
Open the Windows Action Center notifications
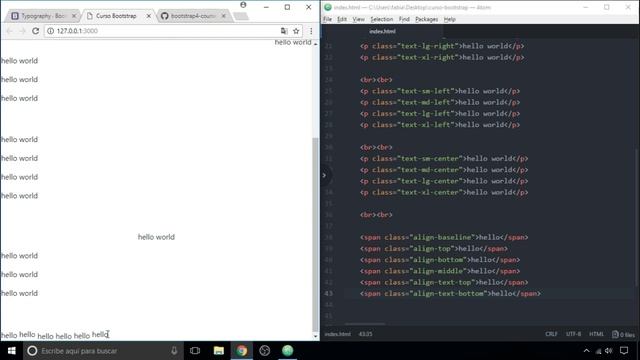(624, 351)
